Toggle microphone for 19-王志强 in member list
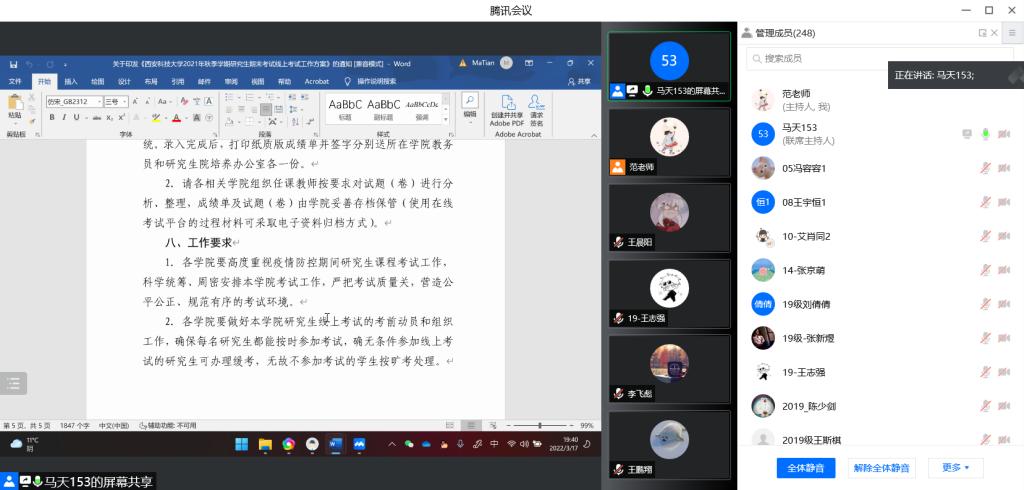Image resolution: width=1024 pixels, height=490 pixels. (986, 372)
